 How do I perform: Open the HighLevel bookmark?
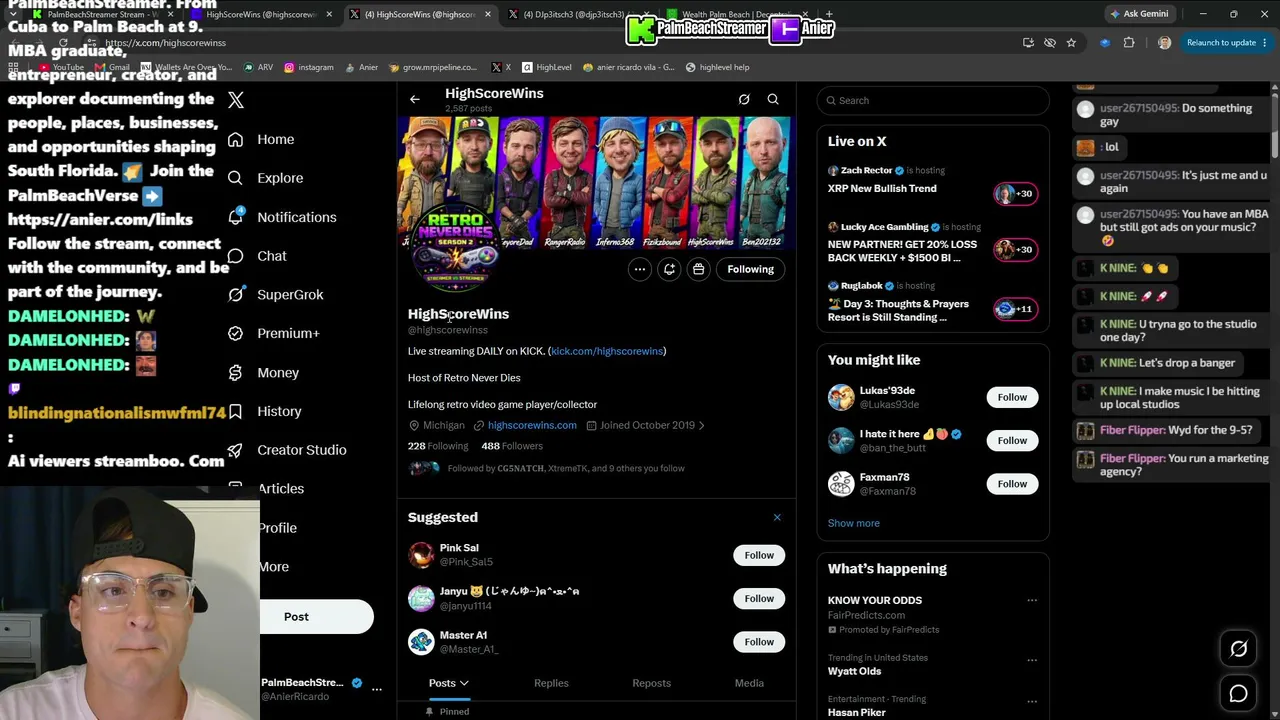(x=546, y=67)
